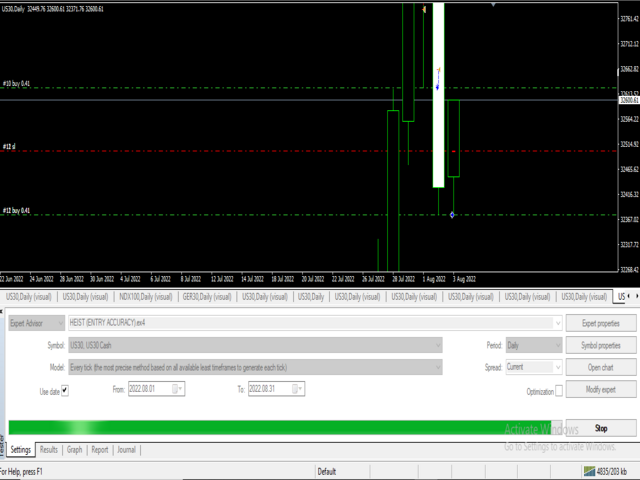This screenshot has width=640, height=480.
Task: Click the US30,Daily chart title header
Action: tap(52, 9)
